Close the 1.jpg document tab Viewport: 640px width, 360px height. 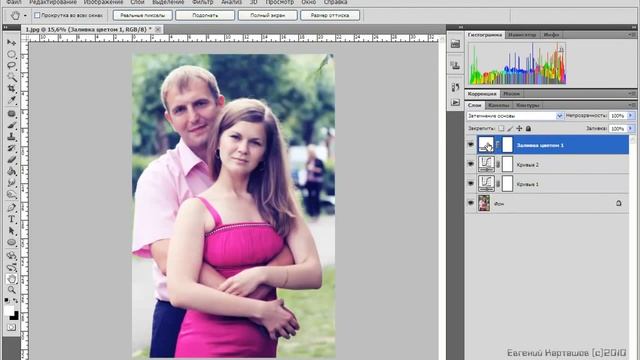pos(158,29)
